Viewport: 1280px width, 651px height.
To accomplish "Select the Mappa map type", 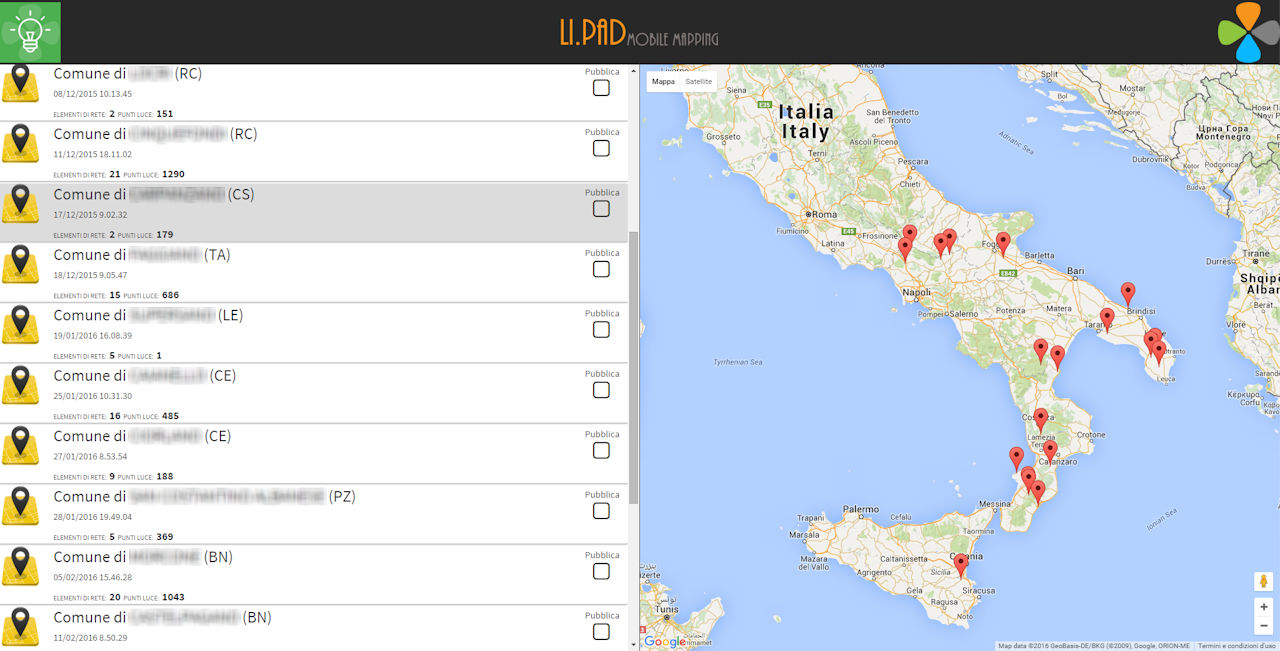I will pos(663,82).
